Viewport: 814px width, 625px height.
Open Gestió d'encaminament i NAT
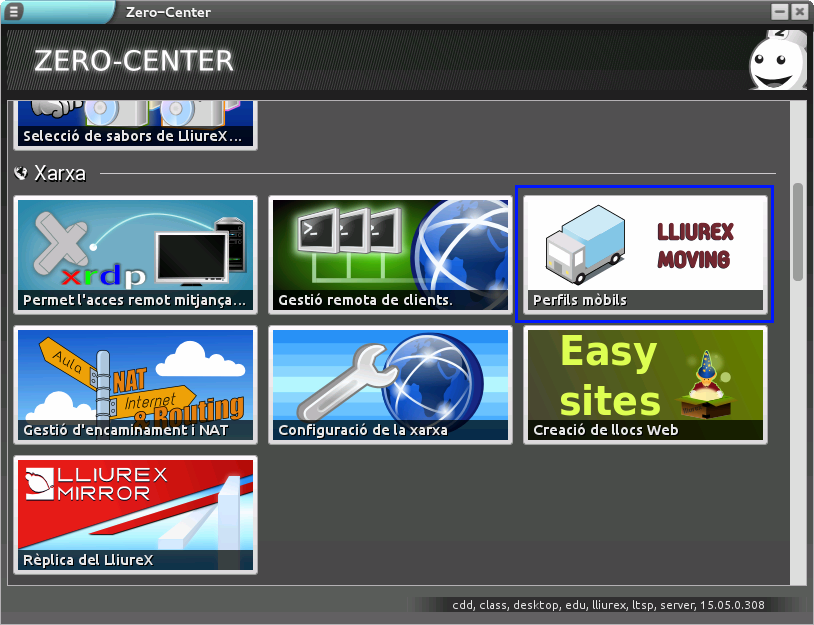(x=135, y=384)
